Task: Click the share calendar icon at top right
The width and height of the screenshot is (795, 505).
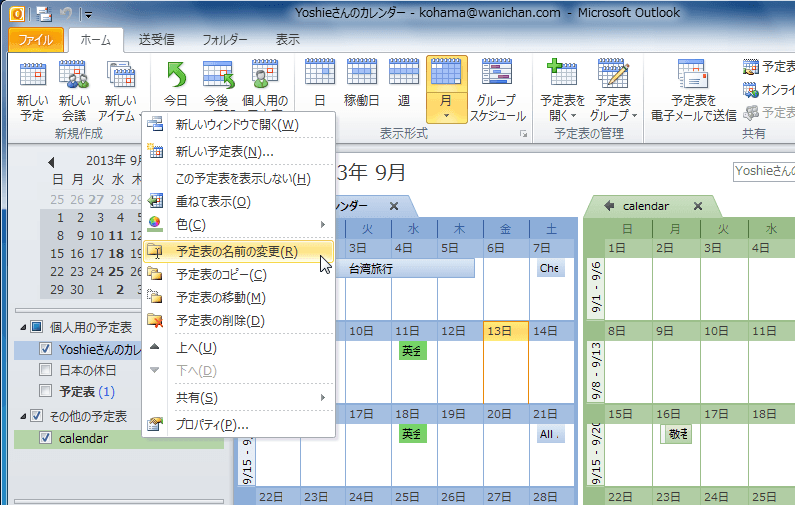Action: [x=751, y=66]
